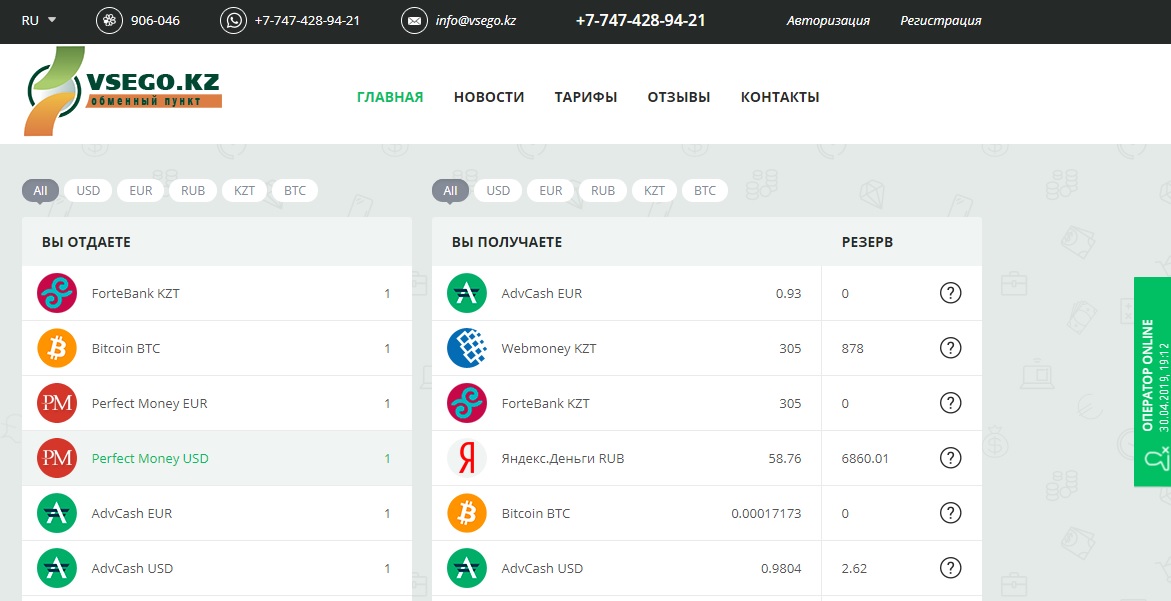The width and height of the screenshot is (1171, 601).
Task: Open the Оператор Online chat side tab
Action: 1153,381
